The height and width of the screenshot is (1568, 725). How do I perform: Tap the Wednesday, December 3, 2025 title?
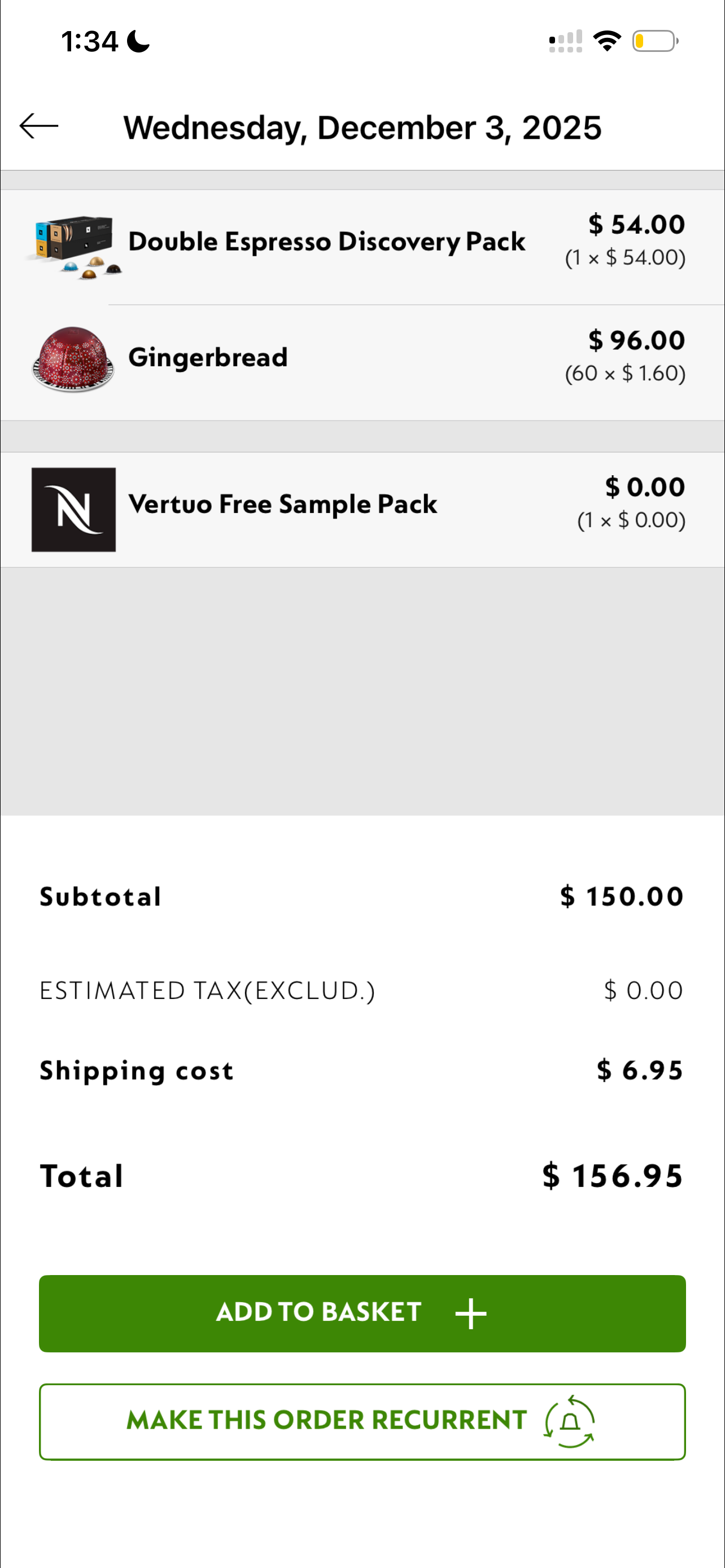click(x=362, y=128)
